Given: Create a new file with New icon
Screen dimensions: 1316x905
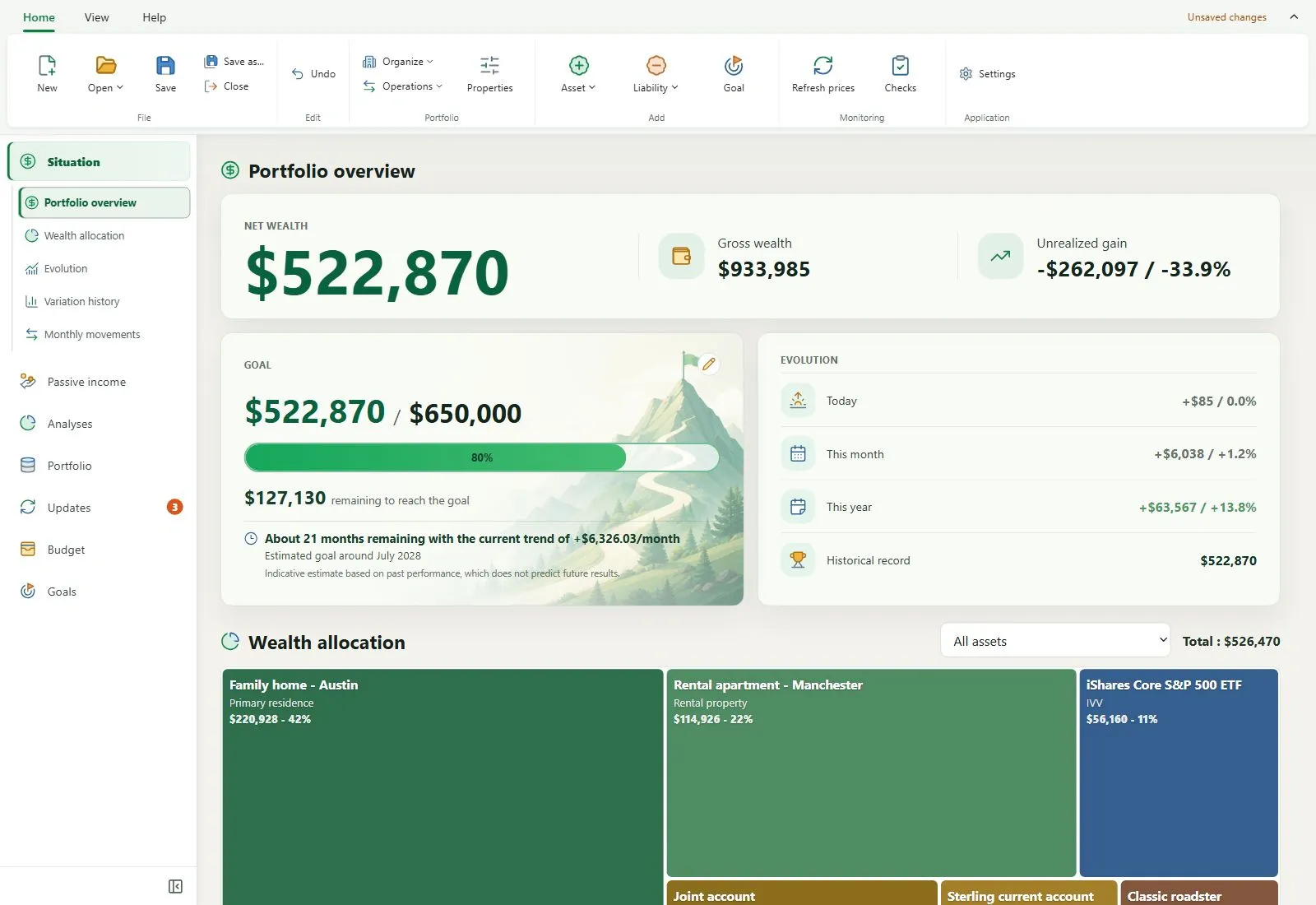Looking at the screenshot, I should point(47,73).
